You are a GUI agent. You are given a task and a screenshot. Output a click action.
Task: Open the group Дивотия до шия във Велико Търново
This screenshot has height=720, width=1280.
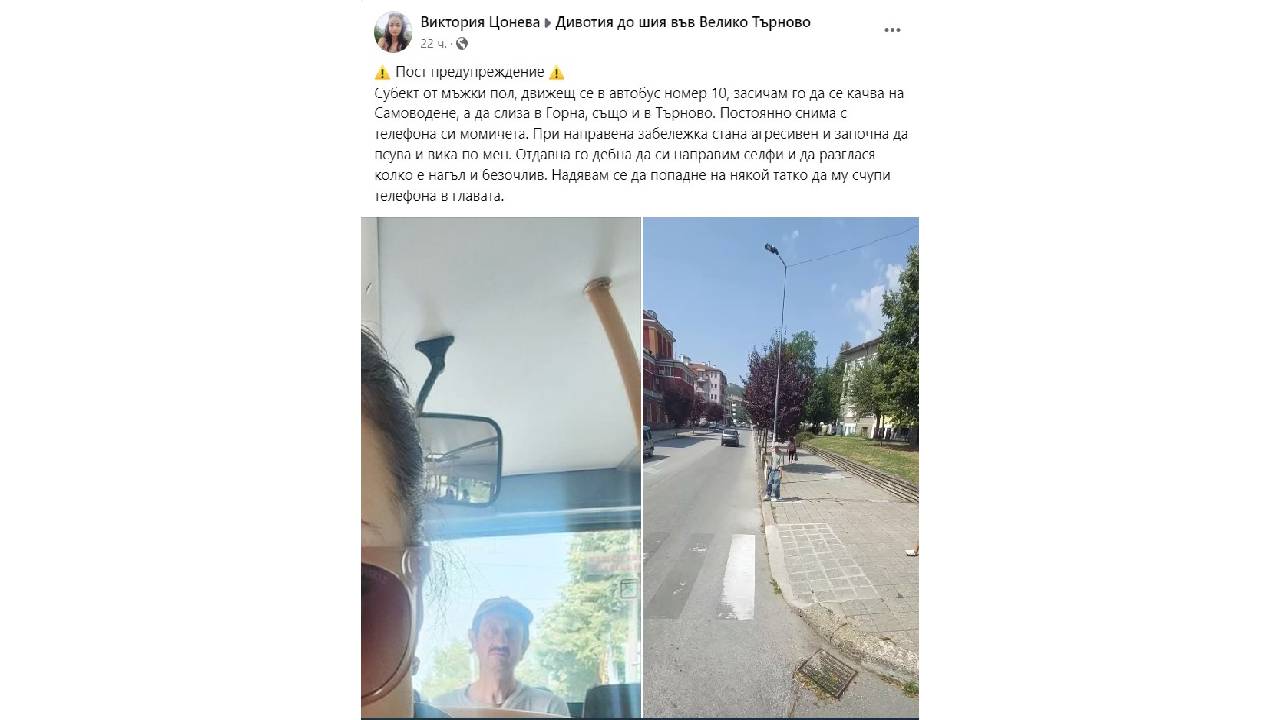tap(683, 22)
